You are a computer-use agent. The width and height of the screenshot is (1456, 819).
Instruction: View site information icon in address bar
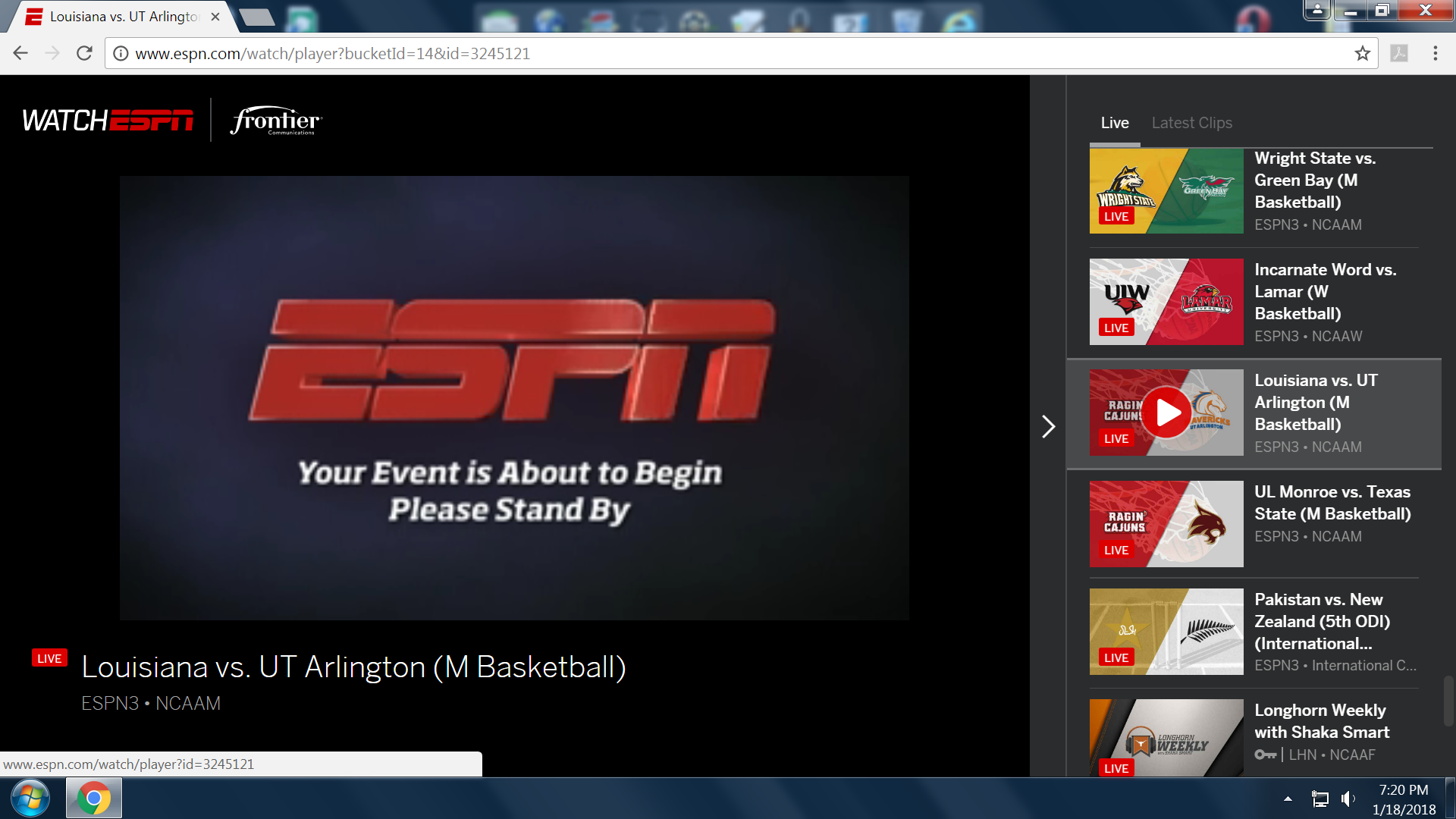coord(121,54)
